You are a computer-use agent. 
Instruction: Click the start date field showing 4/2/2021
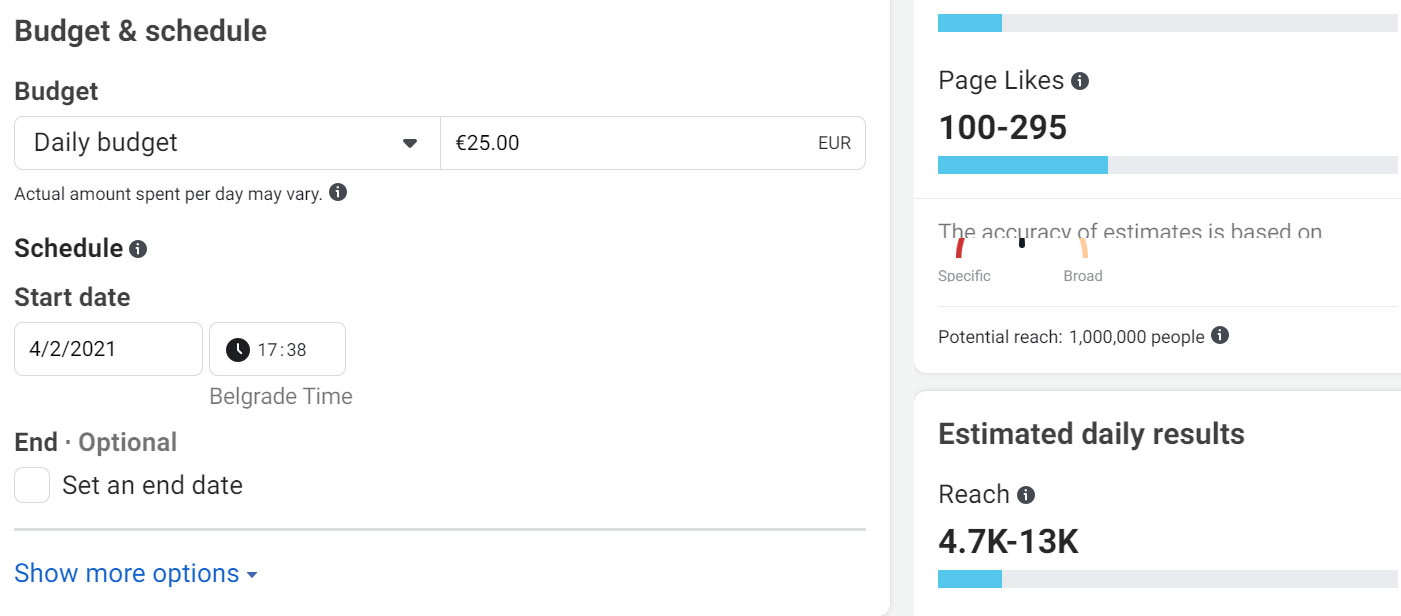108,349
